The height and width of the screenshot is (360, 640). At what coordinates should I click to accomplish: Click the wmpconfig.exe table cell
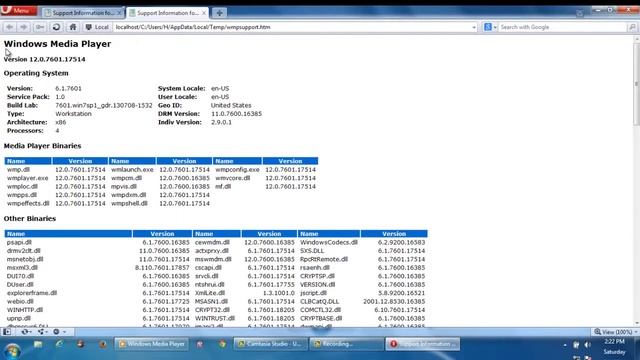pos(237,169)
